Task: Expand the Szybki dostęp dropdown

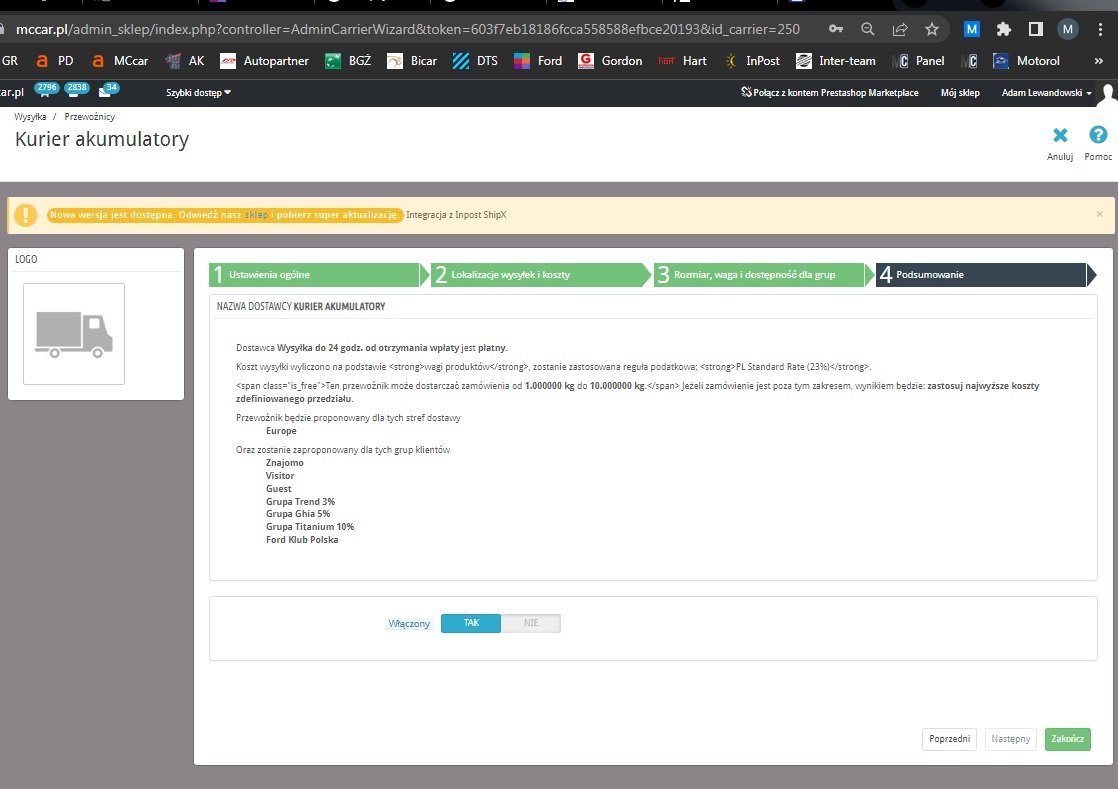Action: 198,93
